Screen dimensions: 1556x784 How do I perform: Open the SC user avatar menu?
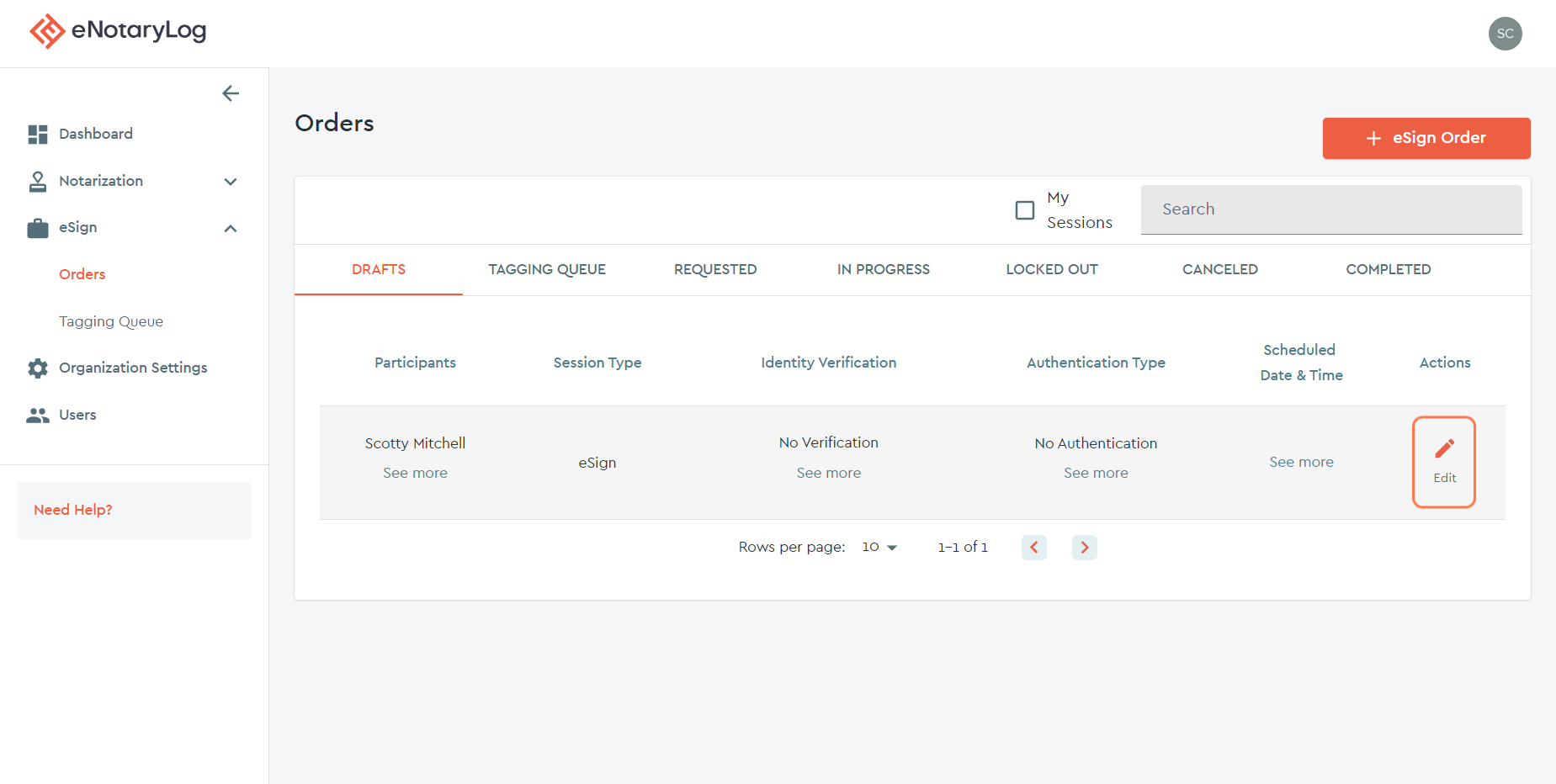click(1505, 34)
